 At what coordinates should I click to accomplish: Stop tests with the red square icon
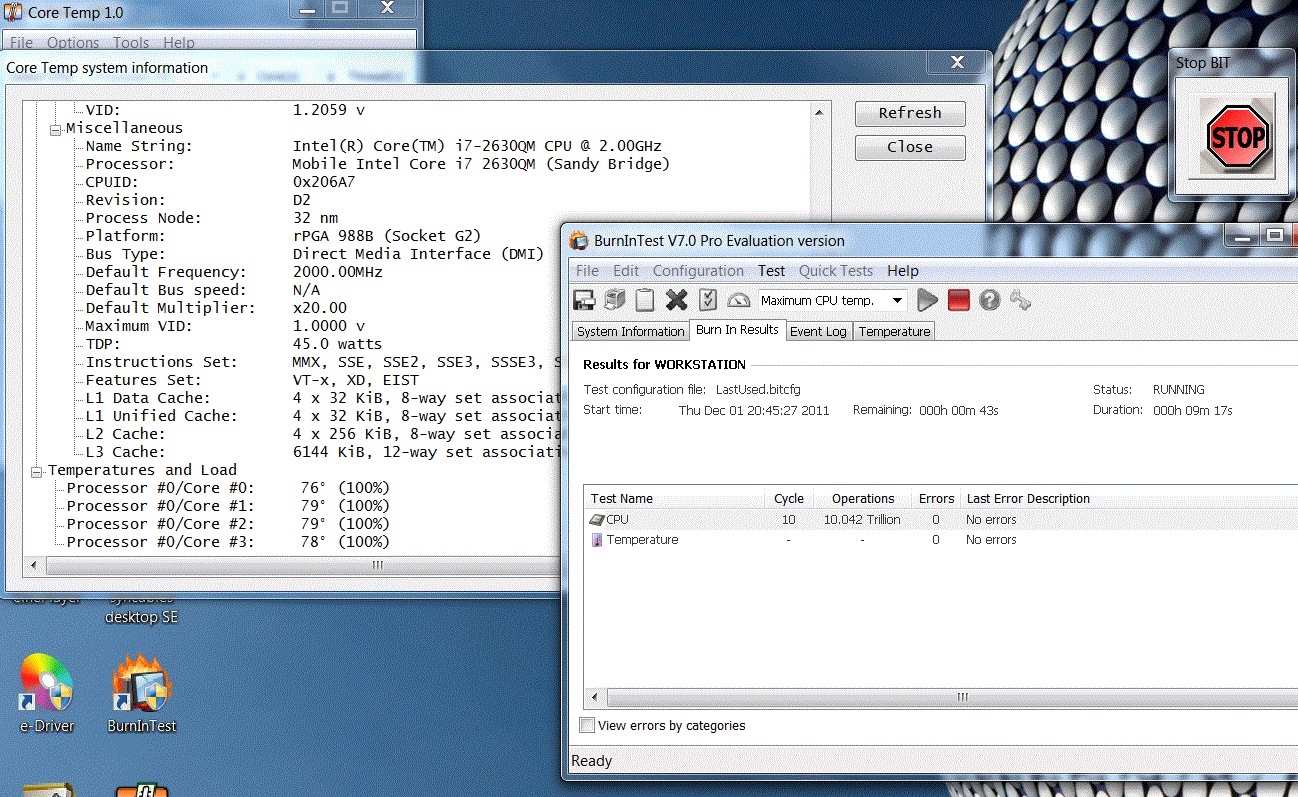(x=959, y=300)
